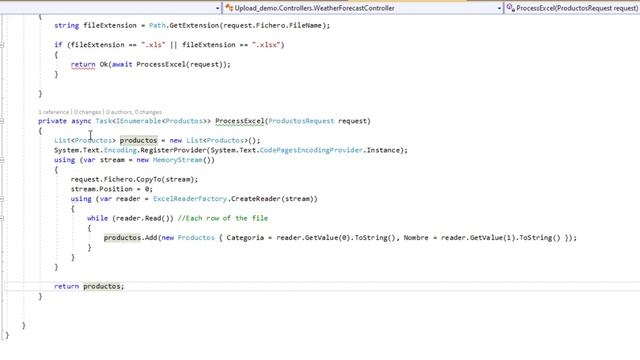Open the Upload_demo.Controllers.WeatherForecastController class dropdown

point(363,8)
